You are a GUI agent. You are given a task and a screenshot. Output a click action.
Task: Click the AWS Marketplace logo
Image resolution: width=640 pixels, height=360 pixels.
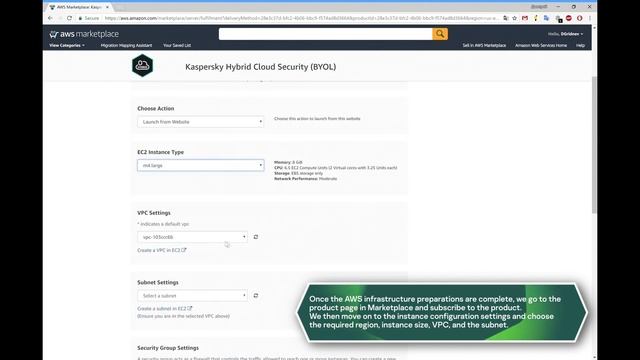point(84,34)
